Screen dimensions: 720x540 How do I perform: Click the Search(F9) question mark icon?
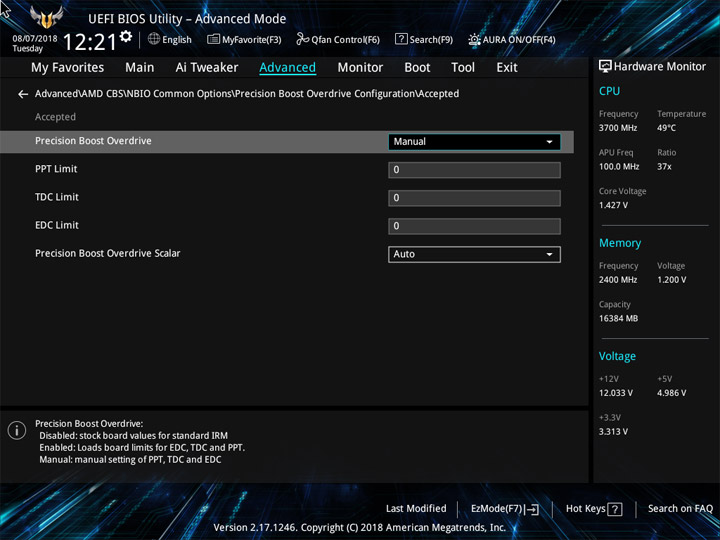pos(401,39)
